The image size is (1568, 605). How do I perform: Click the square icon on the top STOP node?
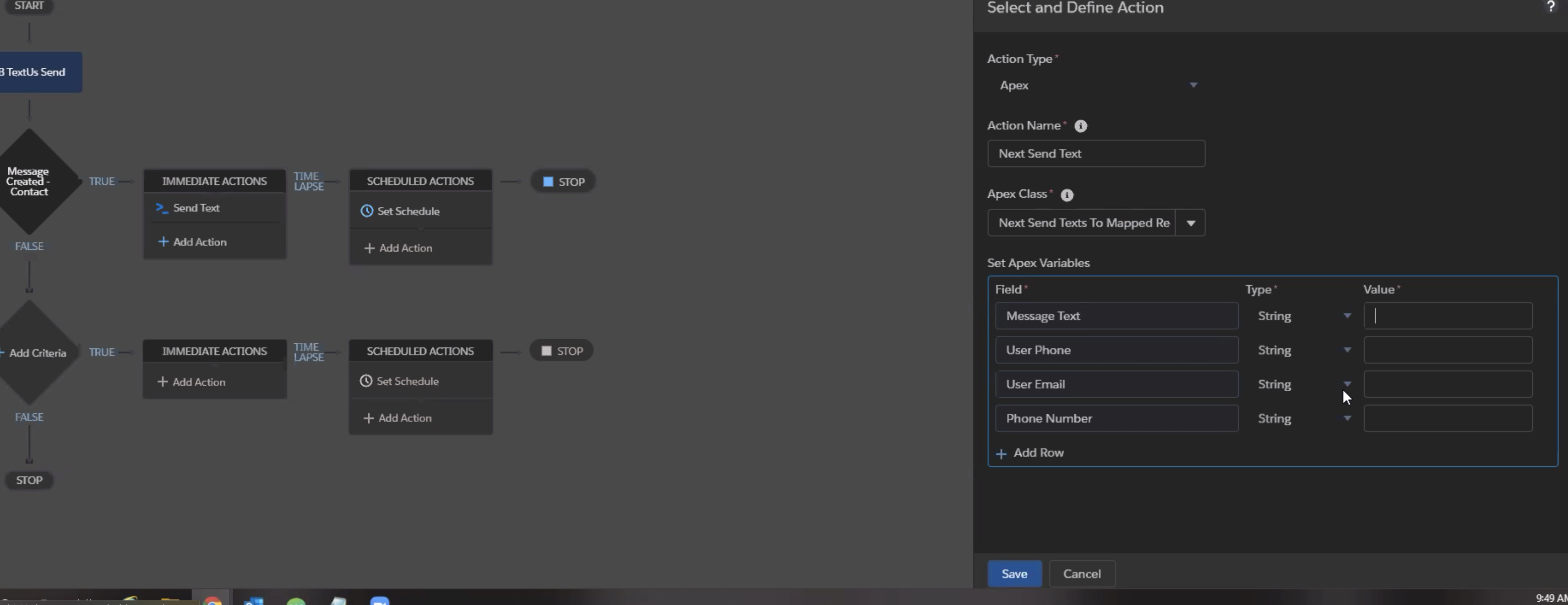click(547, 181)
